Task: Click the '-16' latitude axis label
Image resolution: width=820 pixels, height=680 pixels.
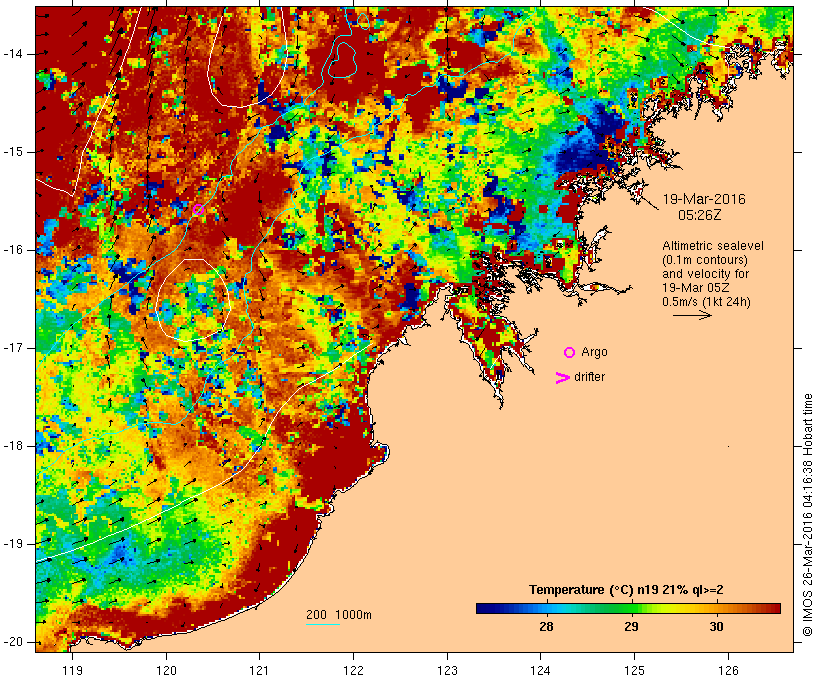Action: [13, 250]
